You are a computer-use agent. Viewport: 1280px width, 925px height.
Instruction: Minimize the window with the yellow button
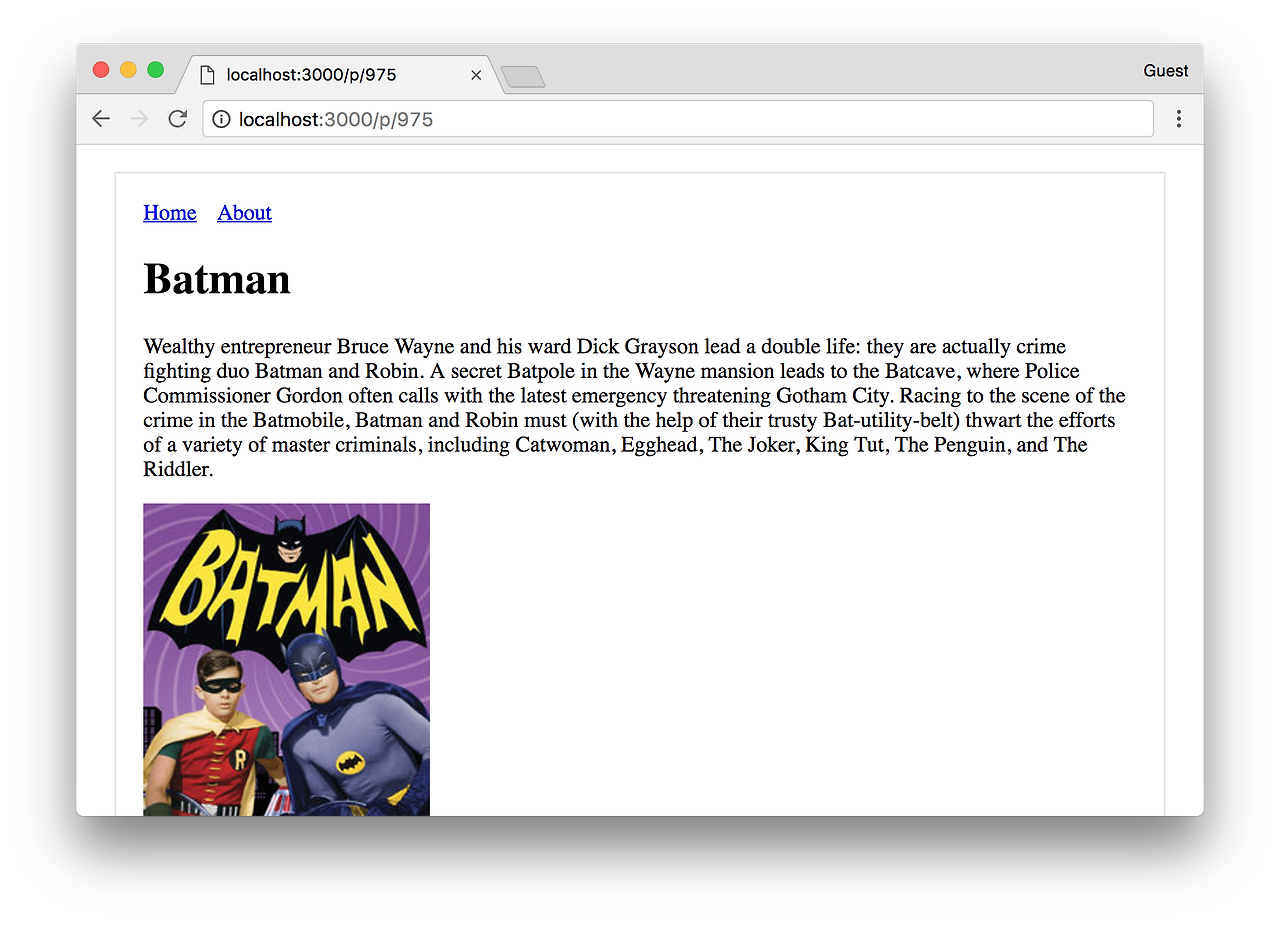point(128,69)
